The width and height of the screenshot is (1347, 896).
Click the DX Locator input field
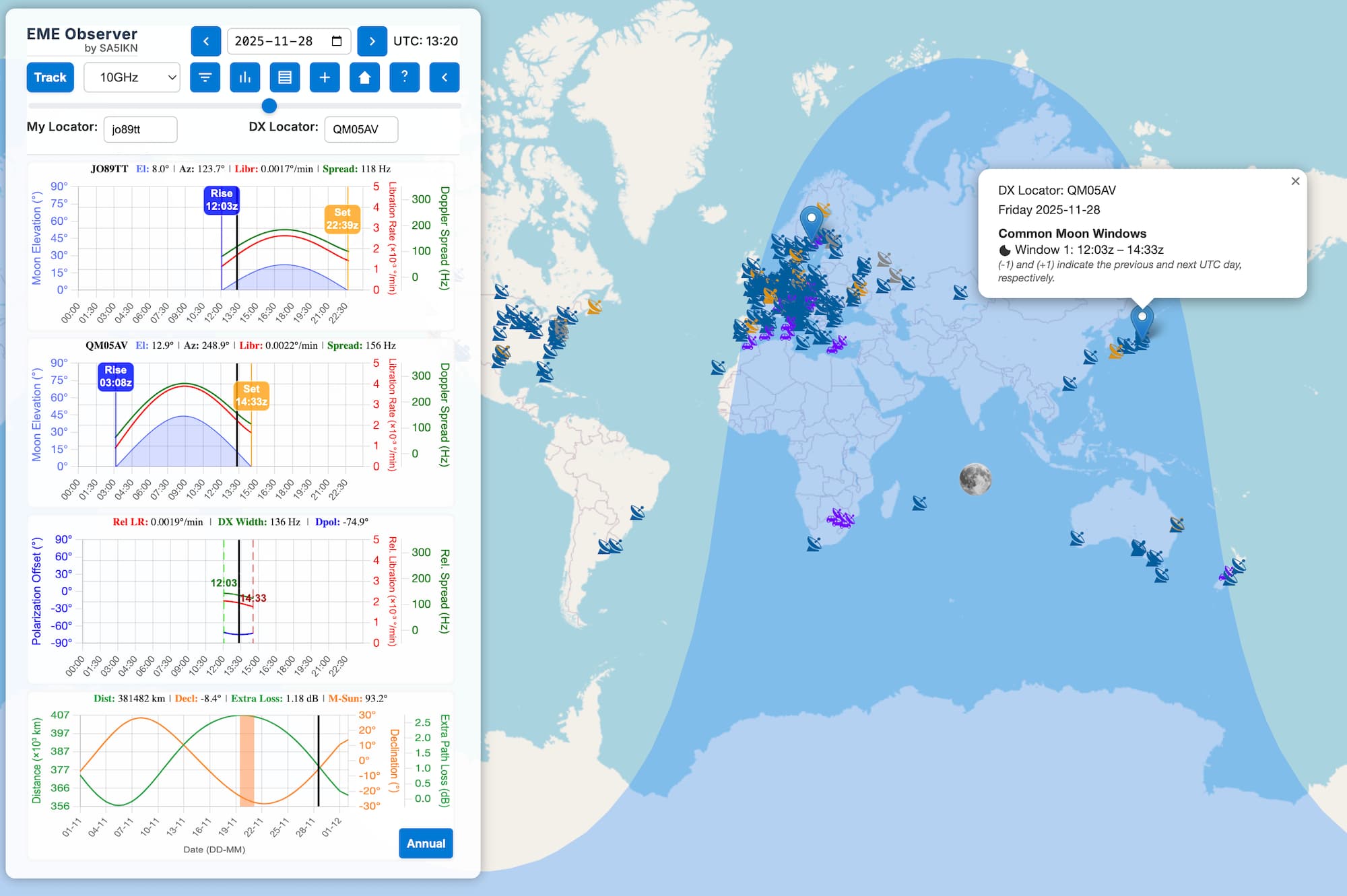click(361, 129)
